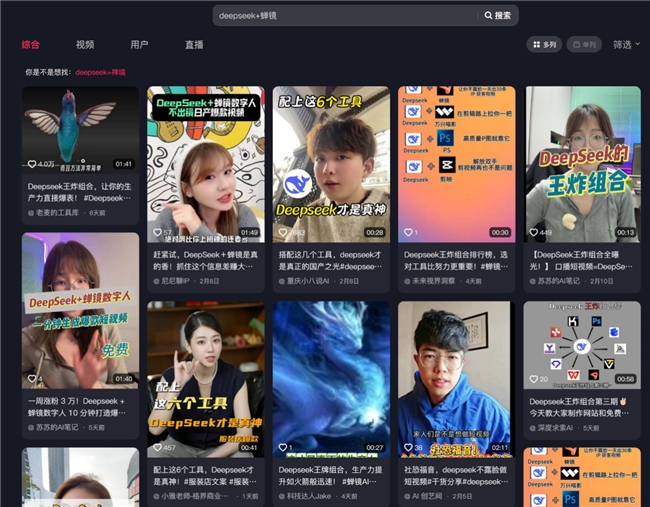Viewport: 650px width, 507px height.
Task: Click like heart showing 457 on 六个工具 video
Action: pos(156,447)
